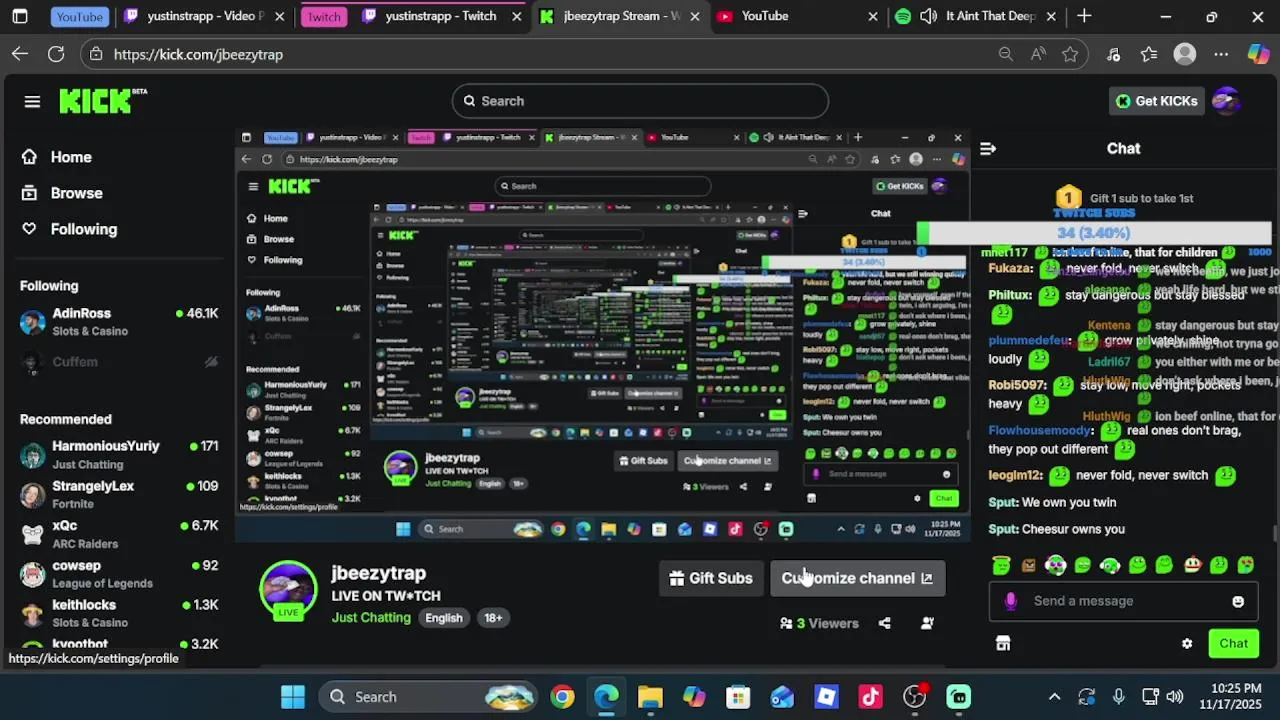Click the Kick search field

640,101
